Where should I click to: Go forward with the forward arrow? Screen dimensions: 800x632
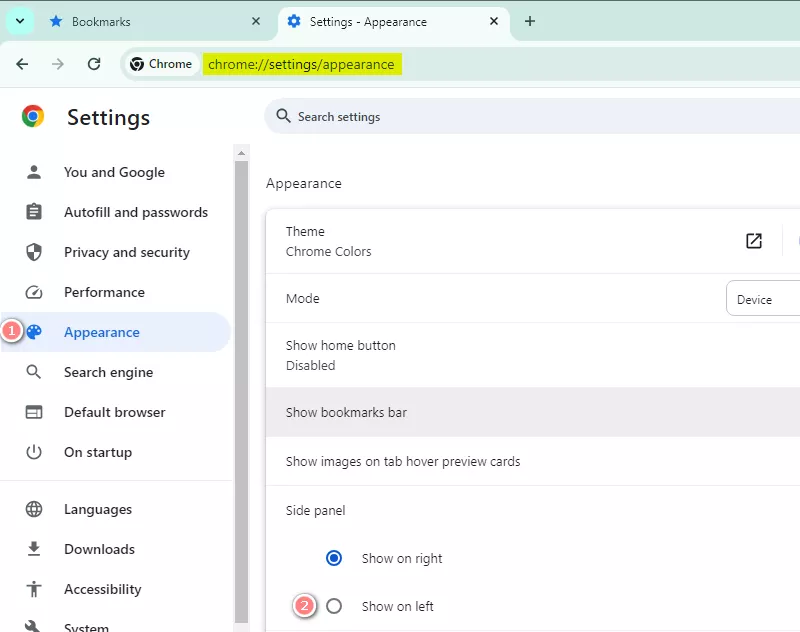pos(58,64)
